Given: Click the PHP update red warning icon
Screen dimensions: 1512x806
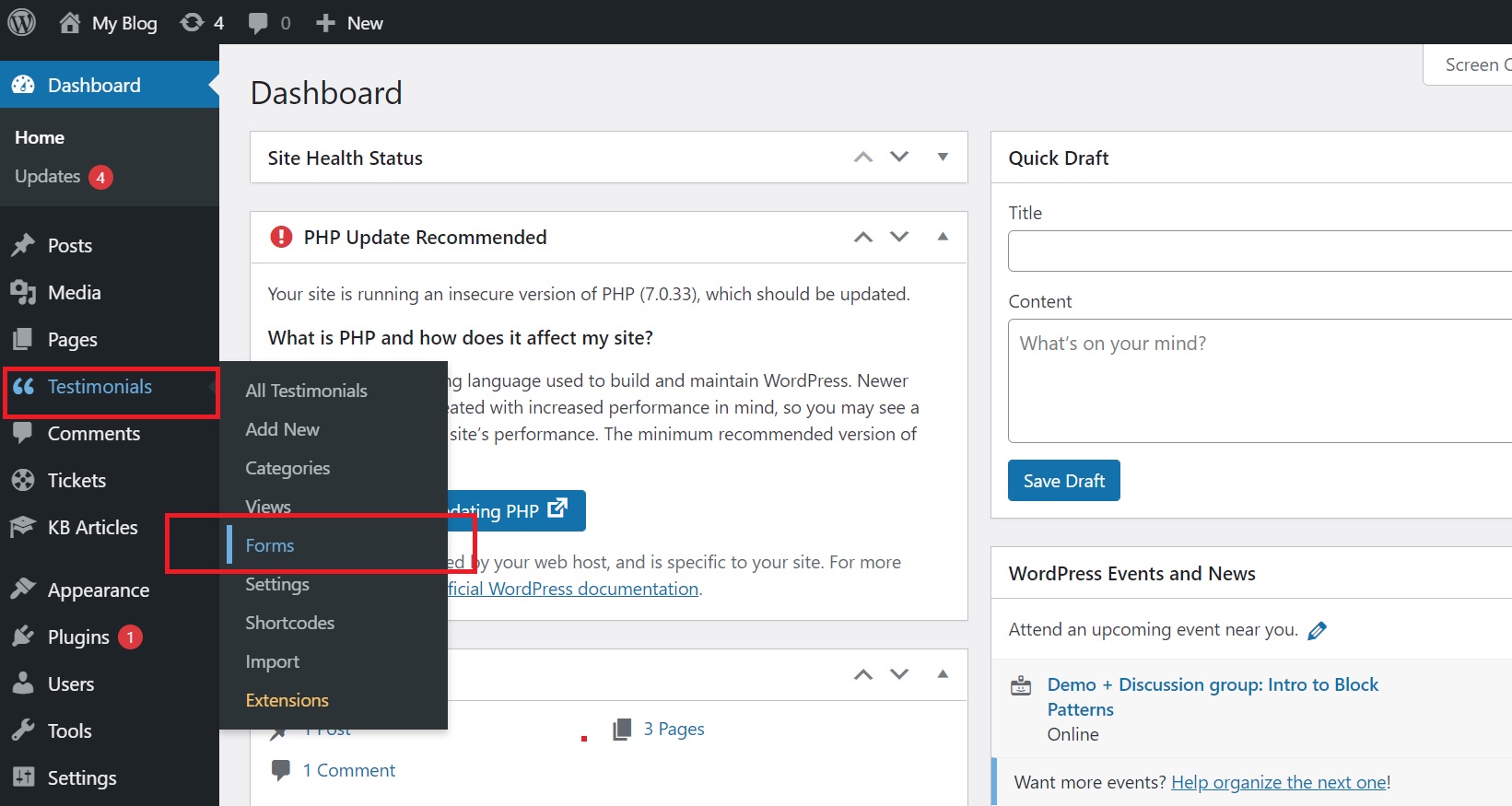Looking at the screenshot, I should pos(281,237).
